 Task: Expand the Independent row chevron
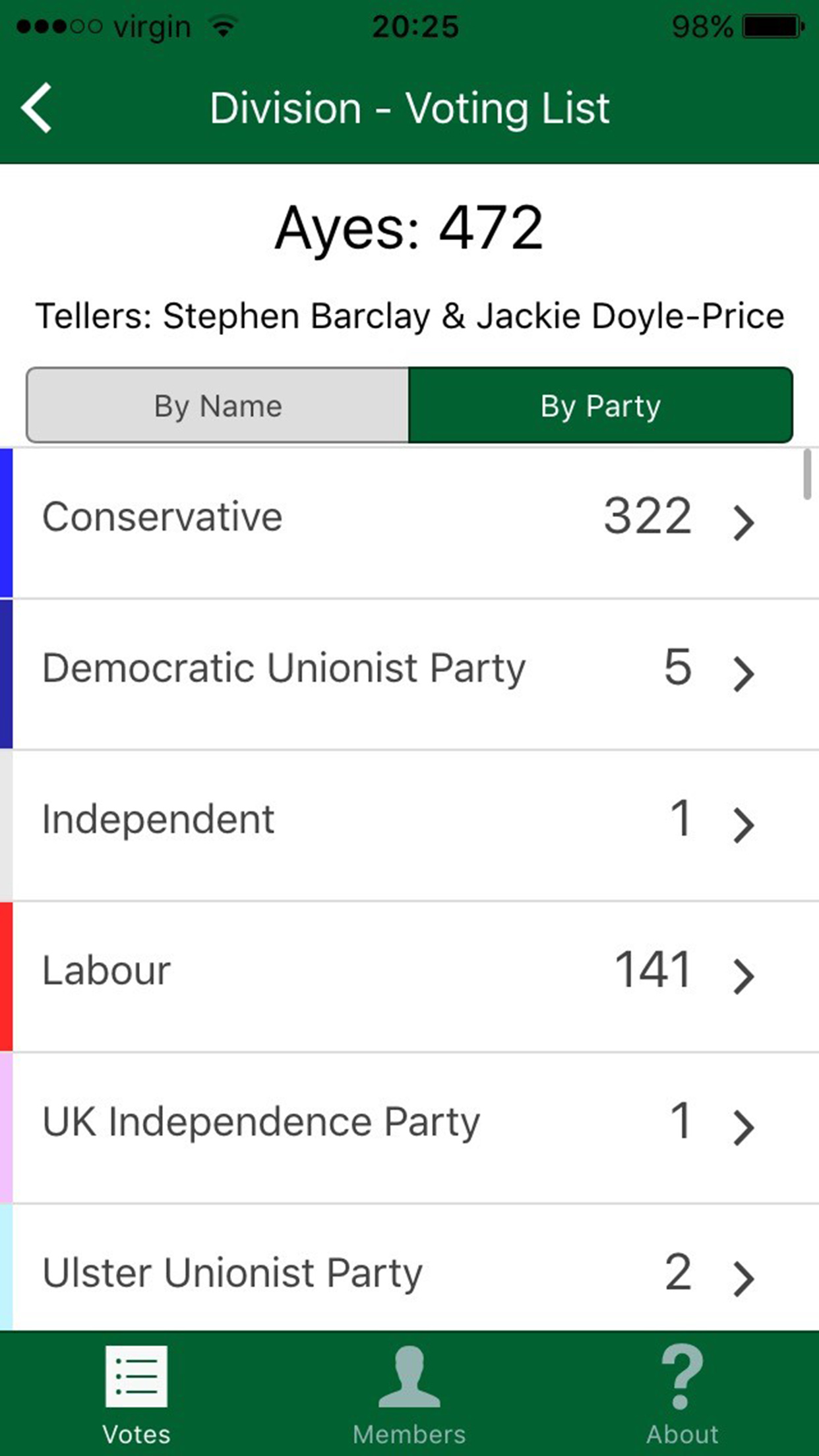pyautogui.click(x=744, y=825)
